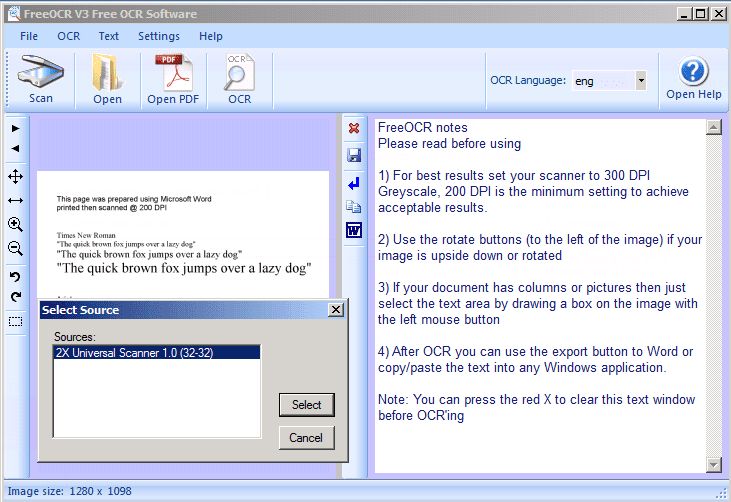Click the Scan toolbar button
This screenshot has height=502, width=731.
click(x=41, y=78)
